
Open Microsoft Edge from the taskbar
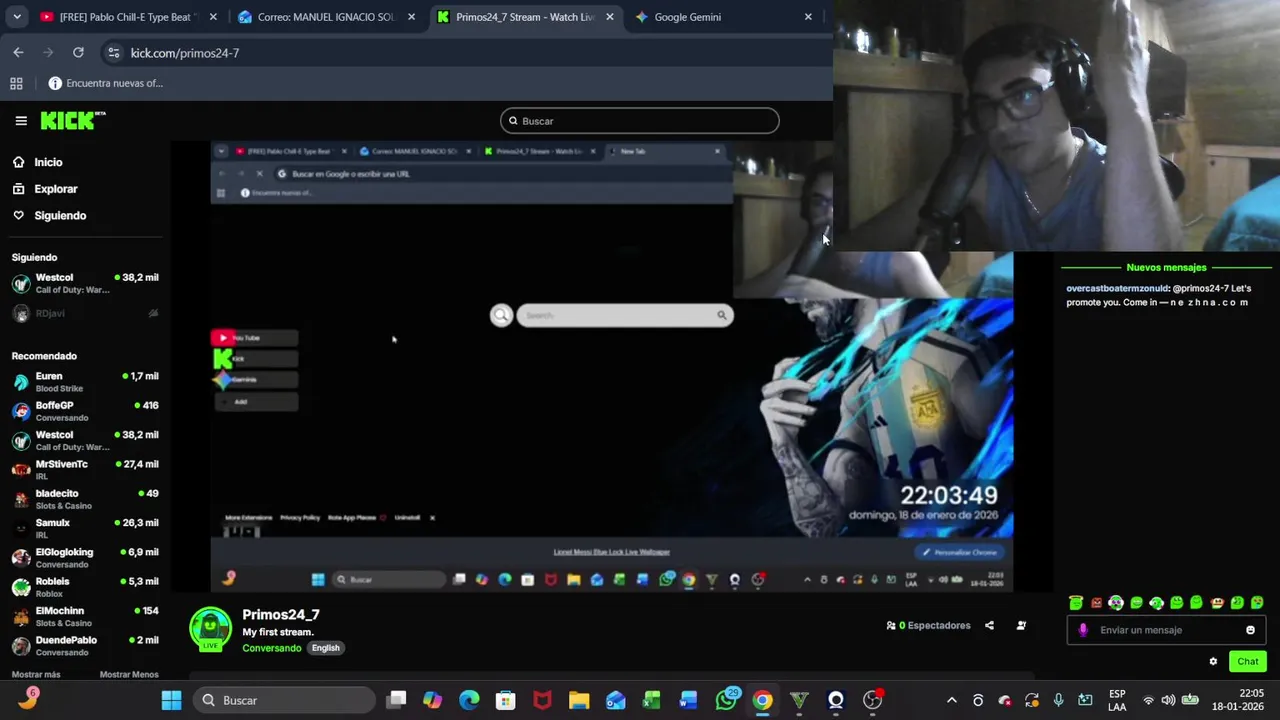tap(469, 700)
